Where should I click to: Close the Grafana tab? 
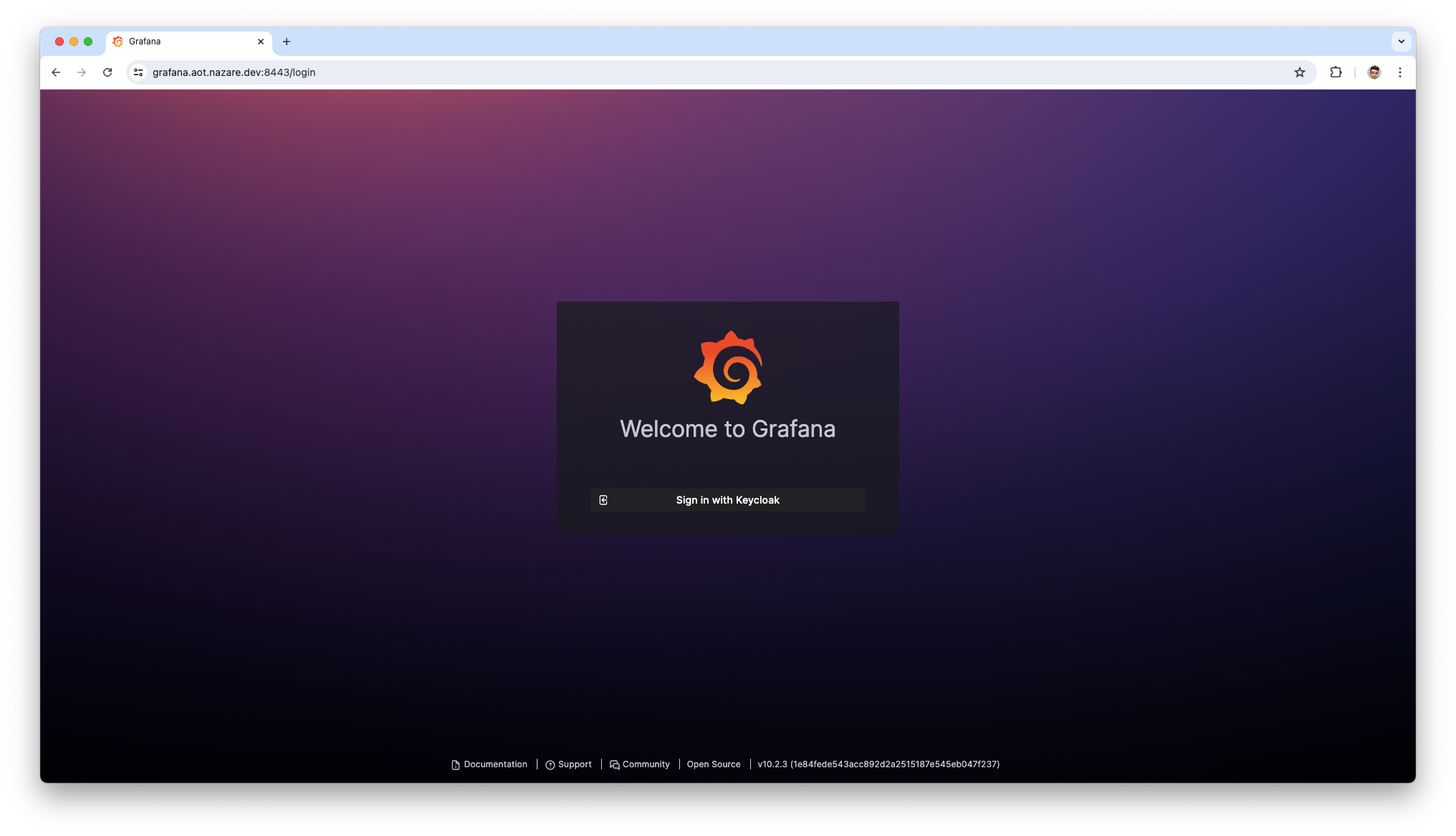coord(261,42)
